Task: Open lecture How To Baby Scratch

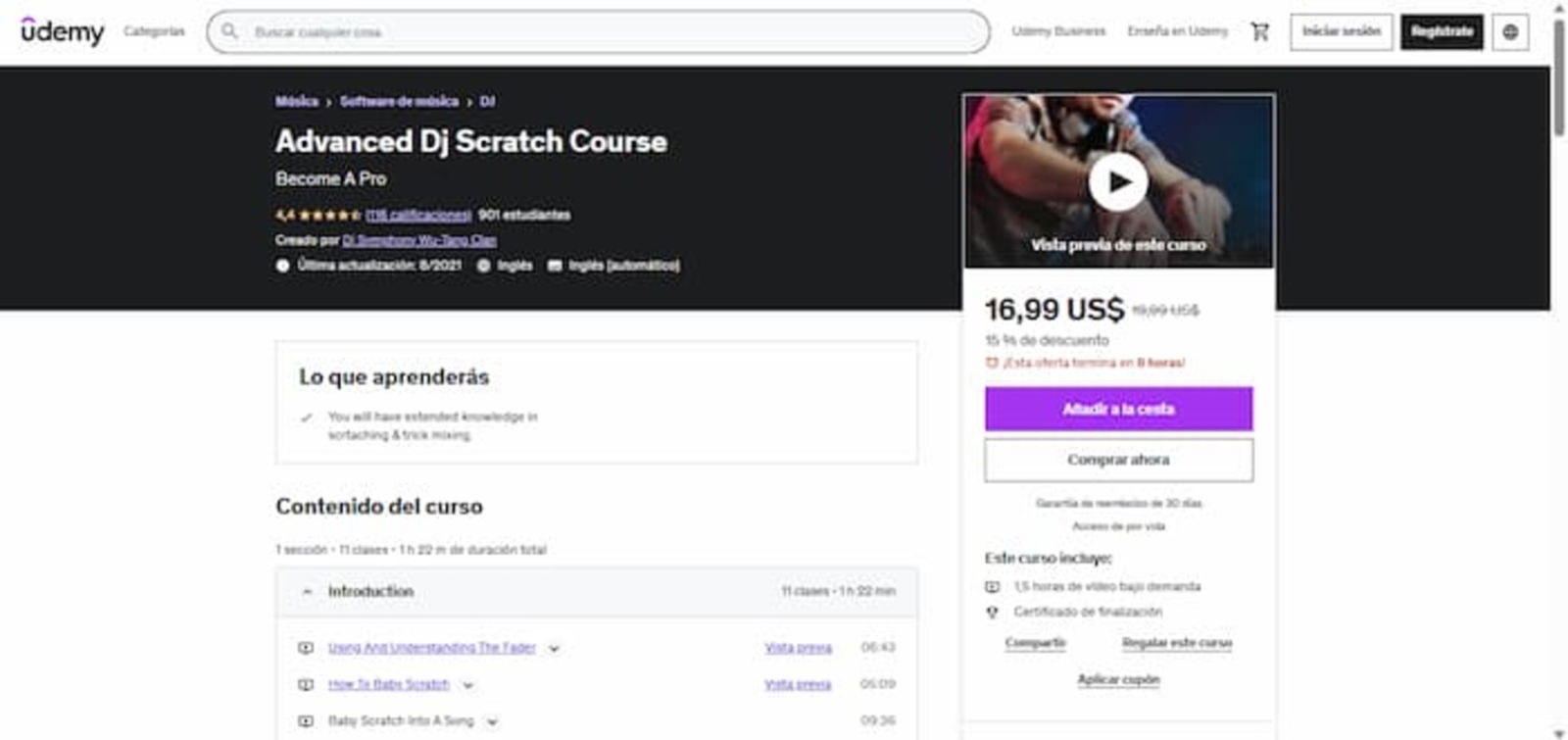Action: pos(389,684)
